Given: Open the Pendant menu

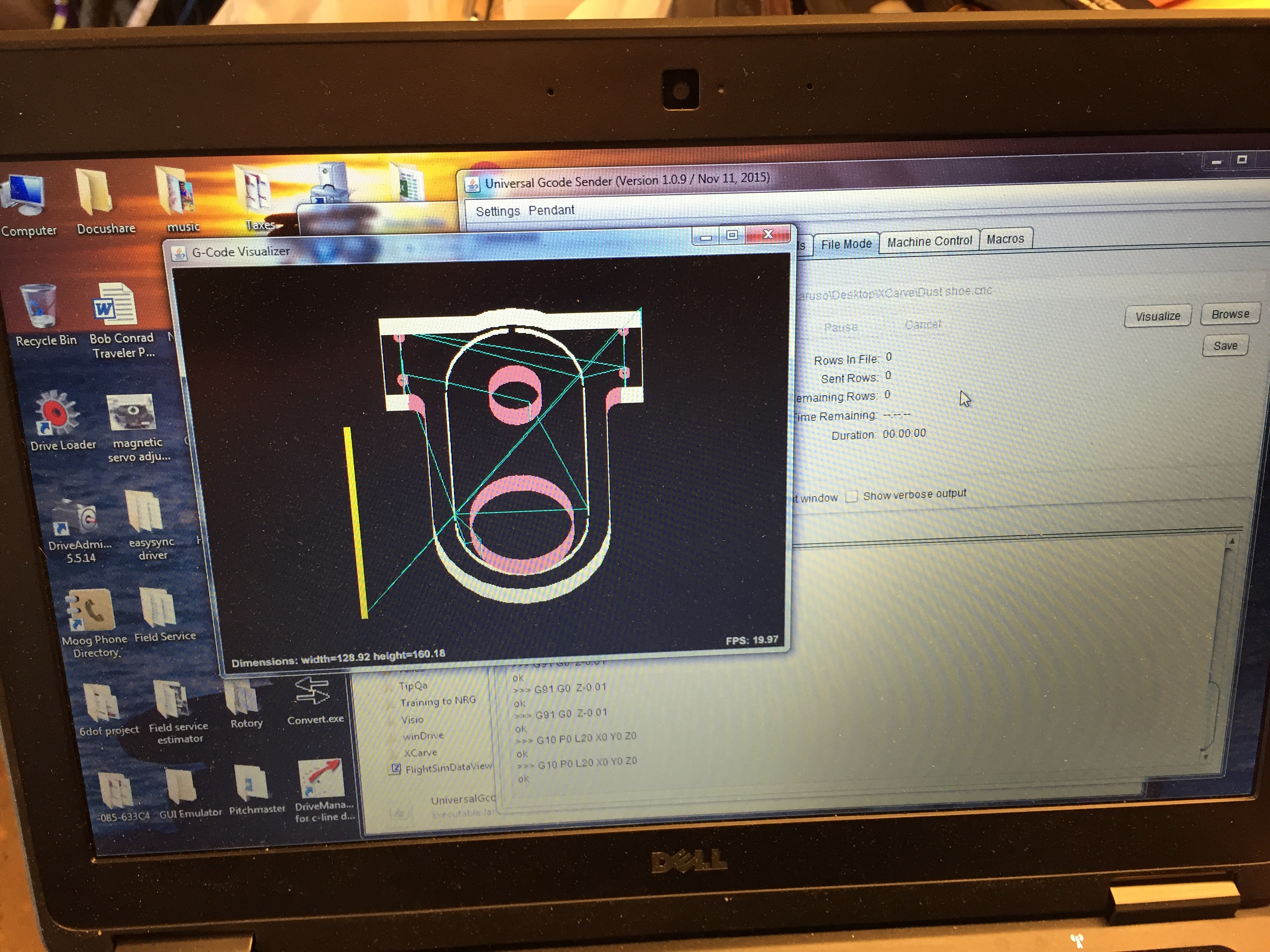Looking at the screenshot, I should 551,210.
